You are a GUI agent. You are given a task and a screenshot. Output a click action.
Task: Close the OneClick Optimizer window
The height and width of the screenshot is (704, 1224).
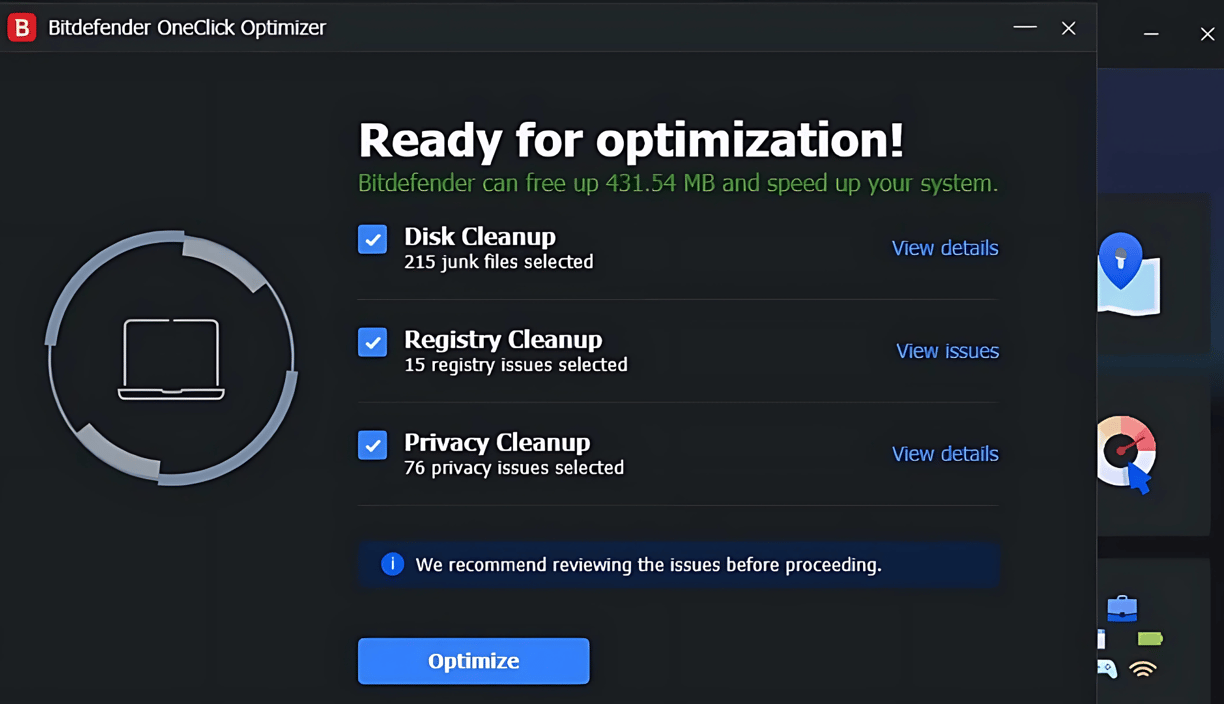pyautogui.click(x=1068, y=28)
